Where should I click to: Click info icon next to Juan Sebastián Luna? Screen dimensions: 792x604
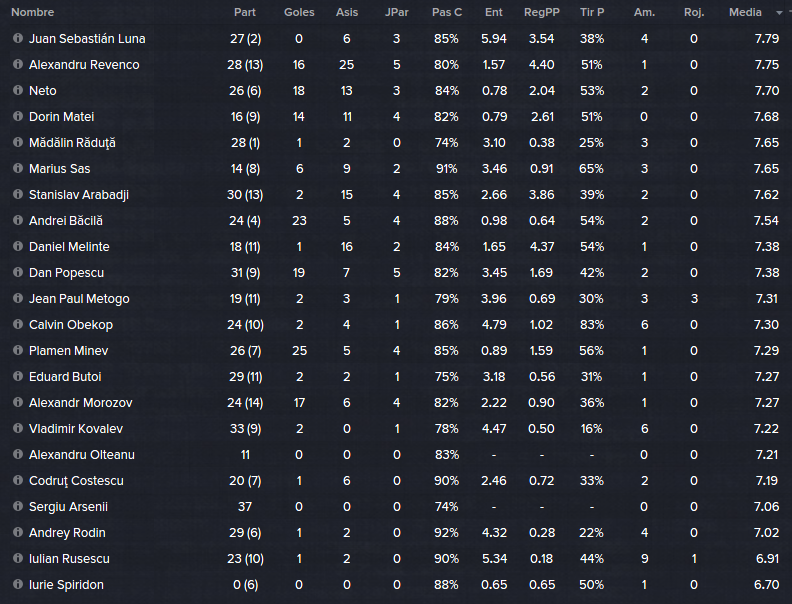click(x=18, y=39)
